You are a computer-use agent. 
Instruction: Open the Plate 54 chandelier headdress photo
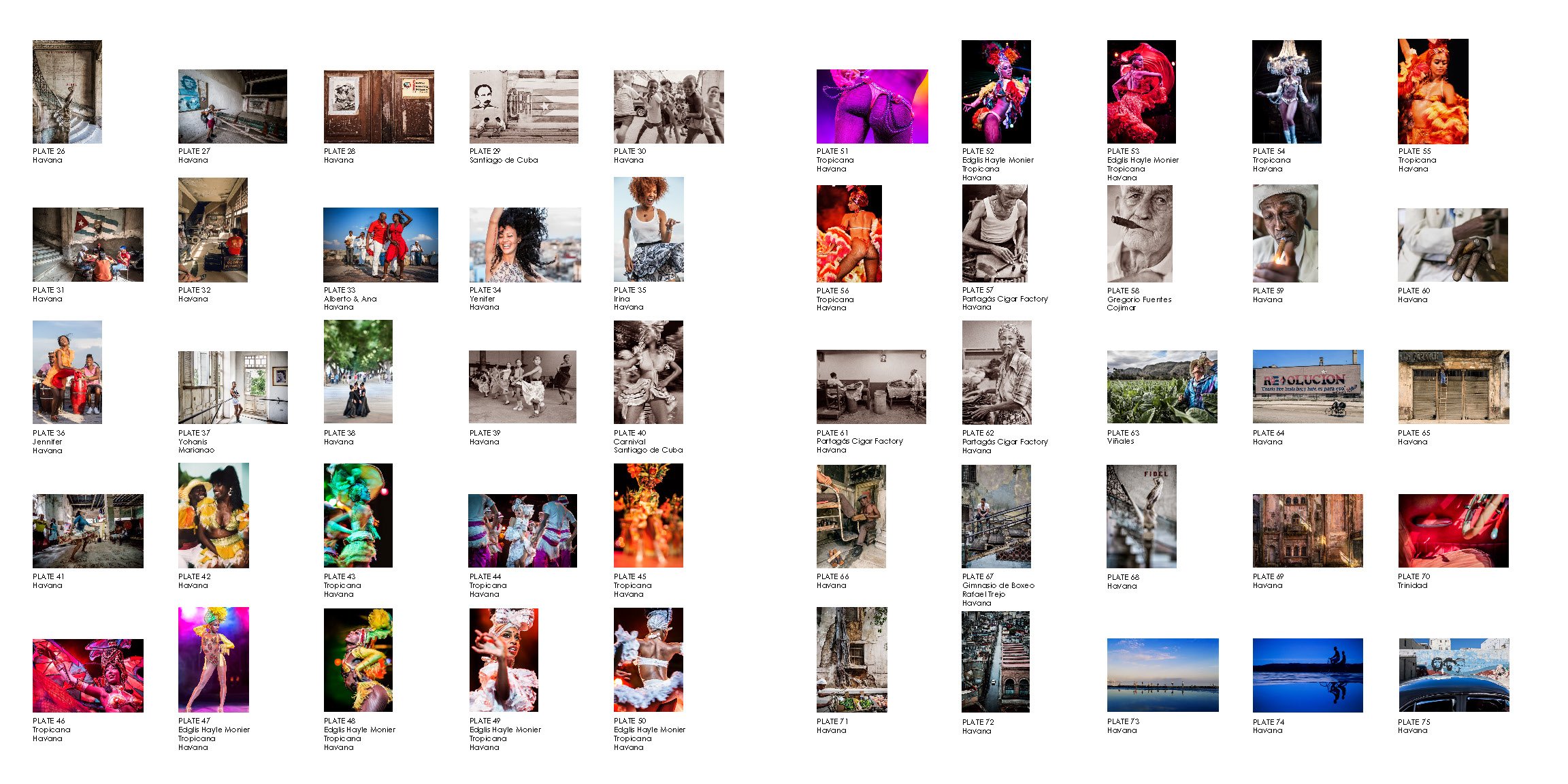point(1287,92)
